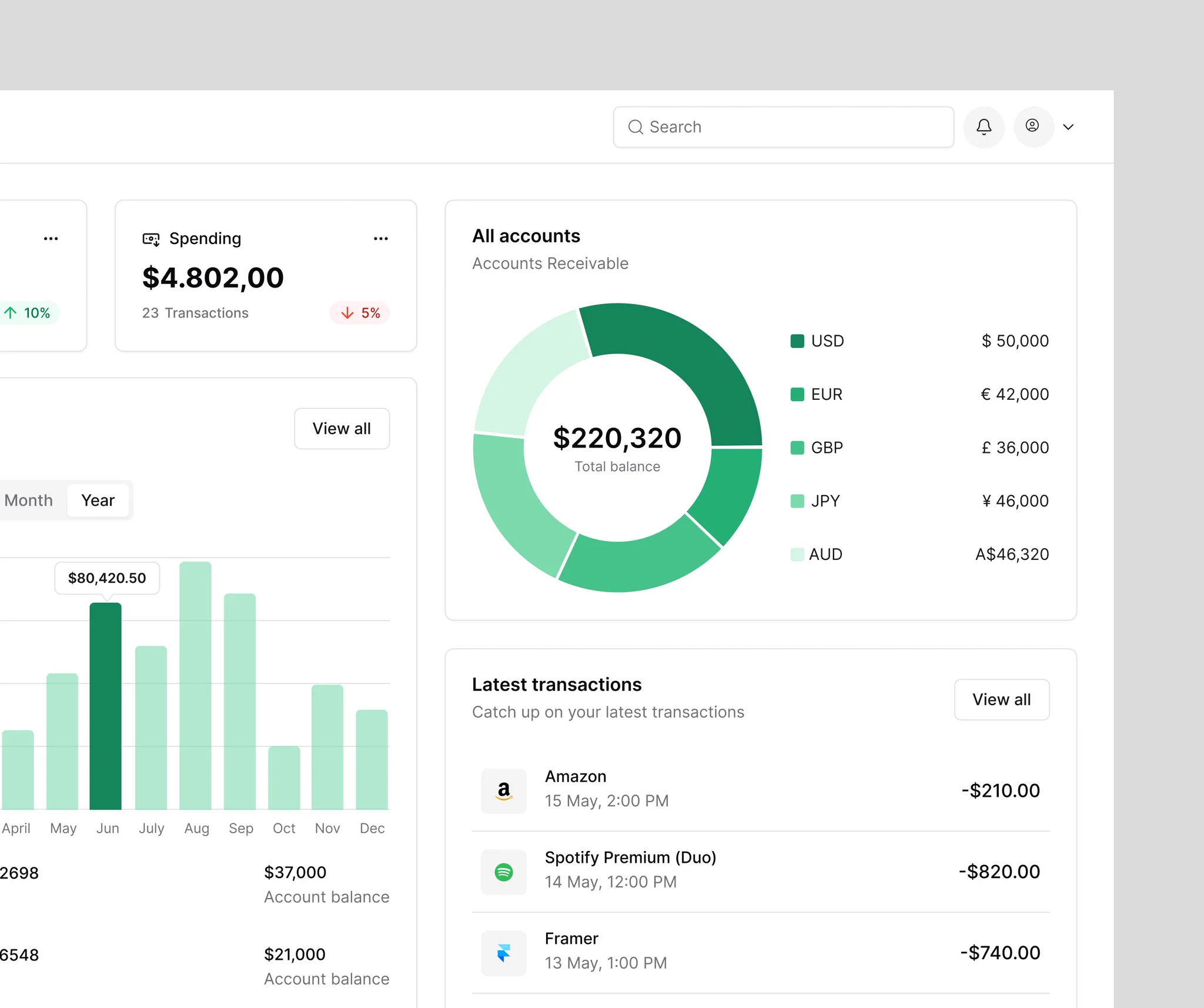This screenshot has width=1204, height=1008.
Task: Click View all in Latest transactions
Action: tap(1001, 700)
